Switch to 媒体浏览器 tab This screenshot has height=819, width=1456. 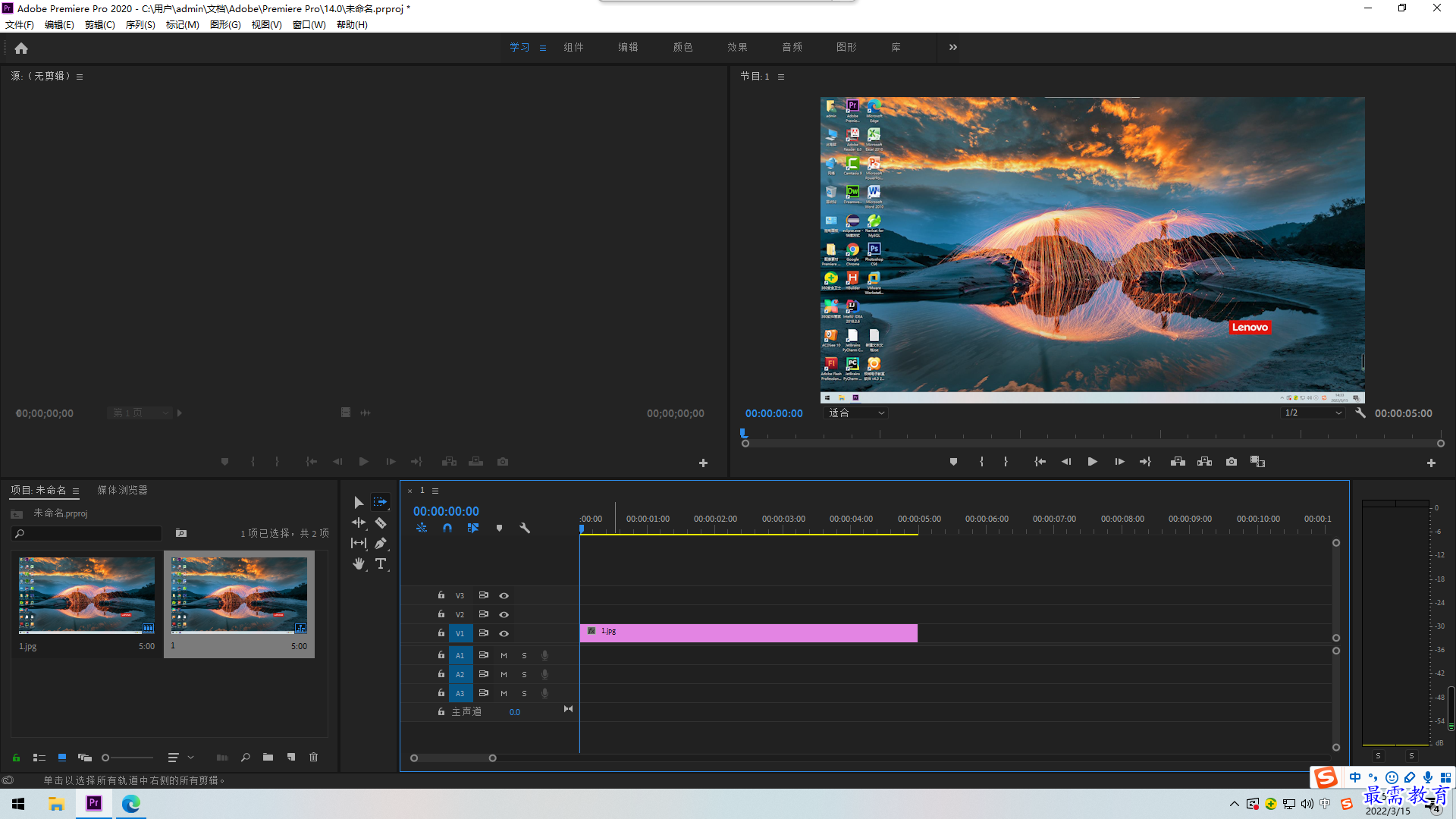(x=122, y=491)
